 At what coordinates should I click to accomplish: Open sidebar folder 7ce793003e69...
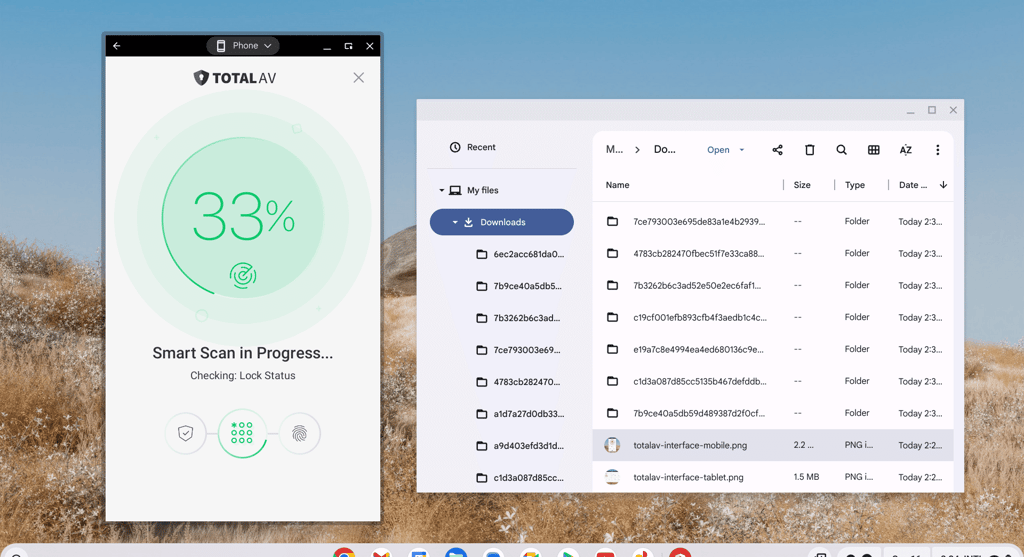520,350
